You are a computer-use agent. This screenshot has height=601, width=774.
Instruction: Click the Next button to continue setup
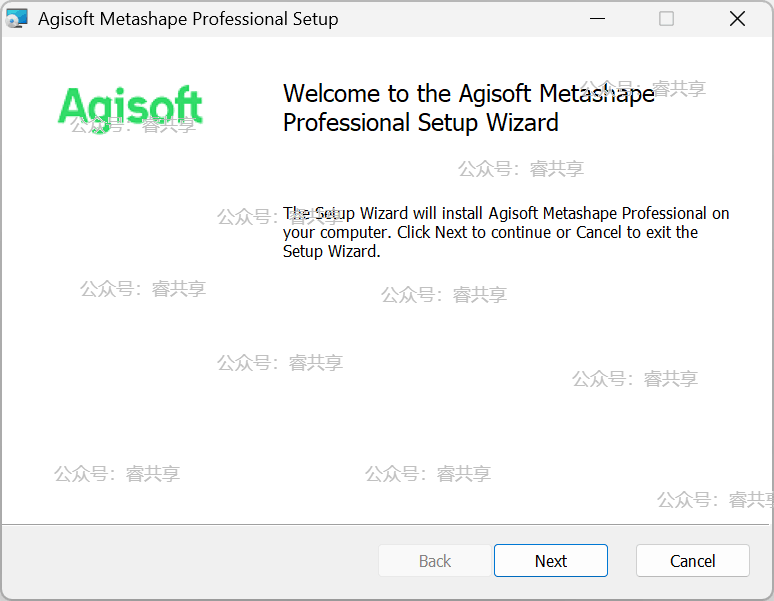point(550,561)
